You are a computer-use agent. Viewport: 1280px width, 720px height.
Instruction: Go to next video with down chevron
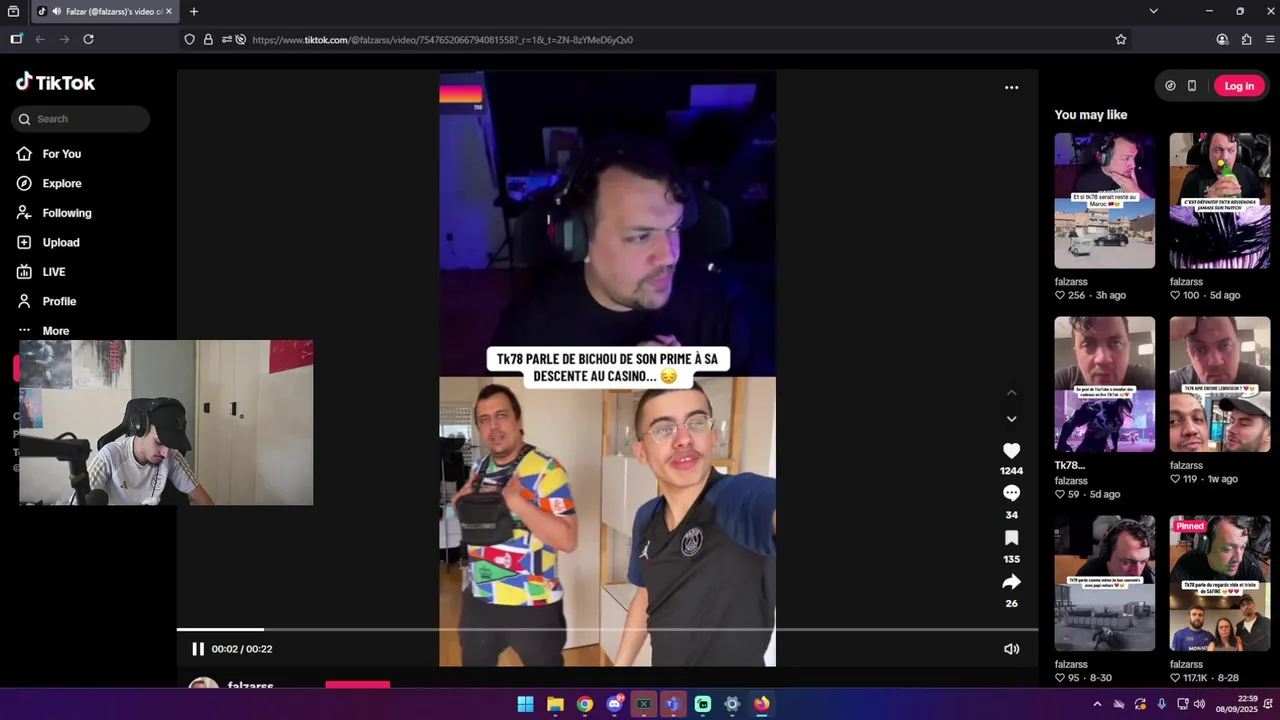click(1011, 419)
